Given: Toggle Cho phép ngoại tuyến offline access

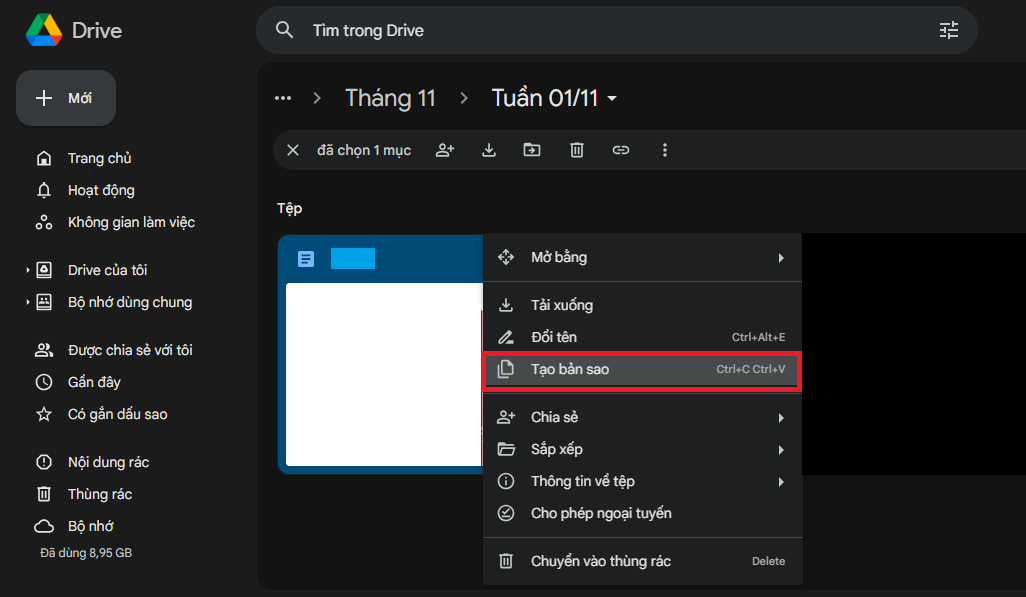Looking at the screenshot, I should tap(642, 513).
